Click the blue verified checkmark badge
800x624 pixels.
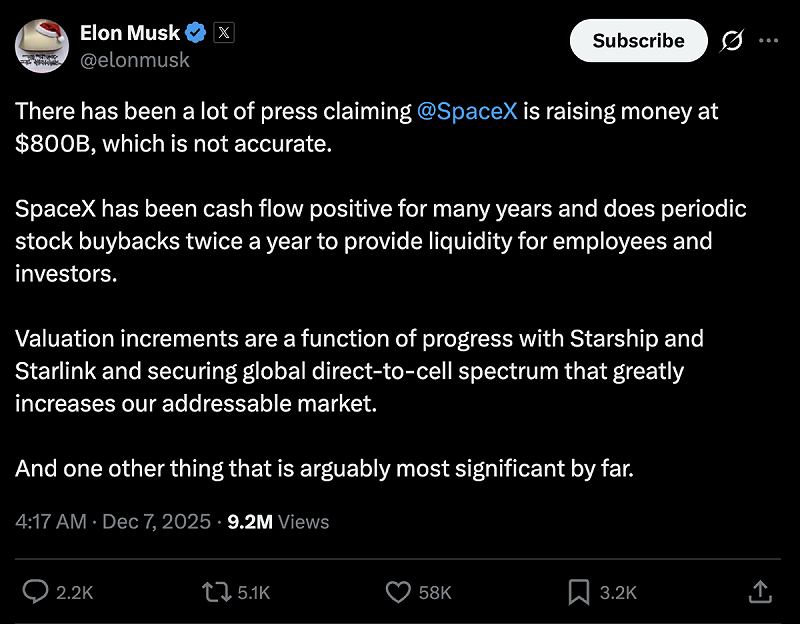[197, 32]
